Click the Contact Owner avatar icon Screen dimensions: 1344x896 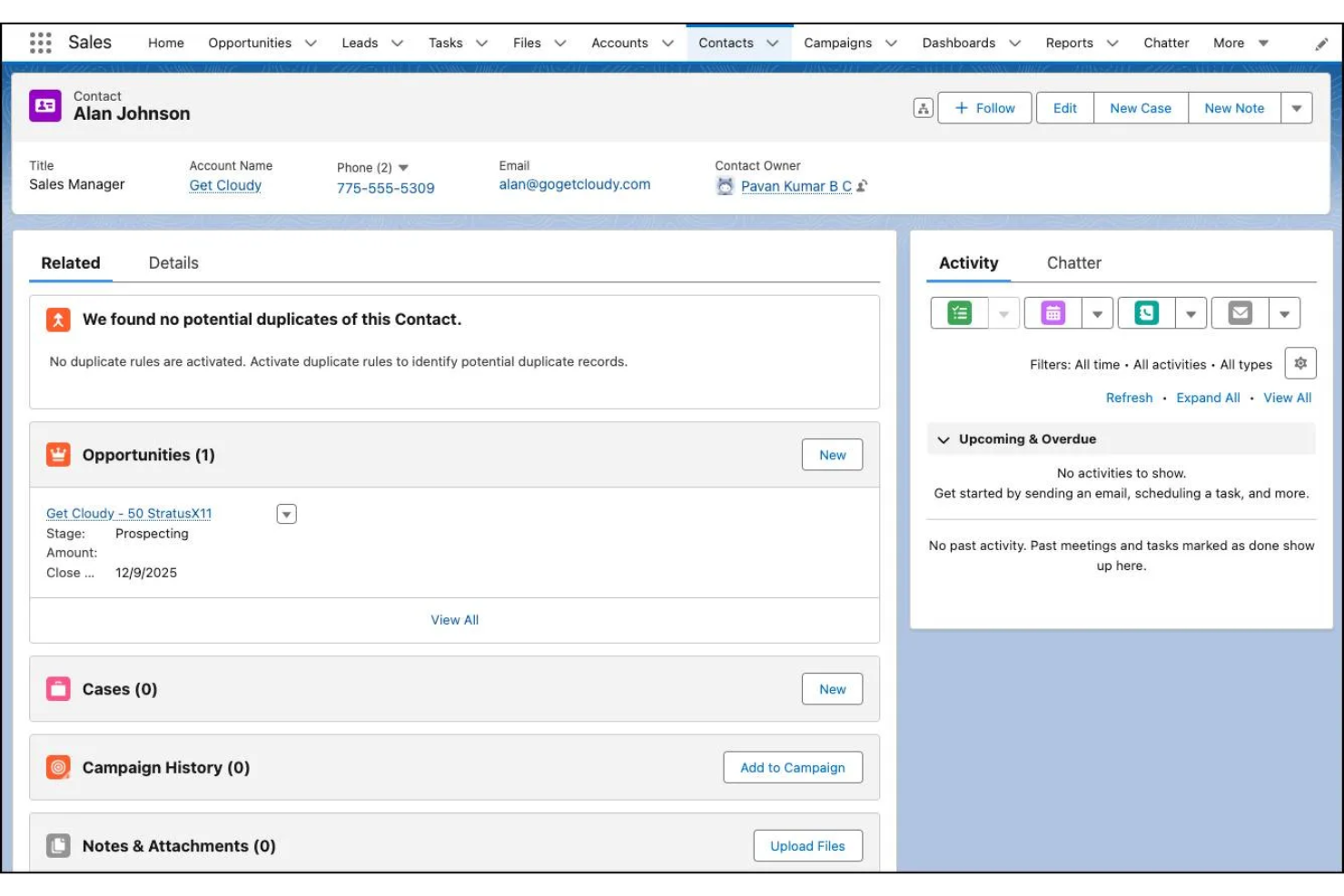click(725, 186)
